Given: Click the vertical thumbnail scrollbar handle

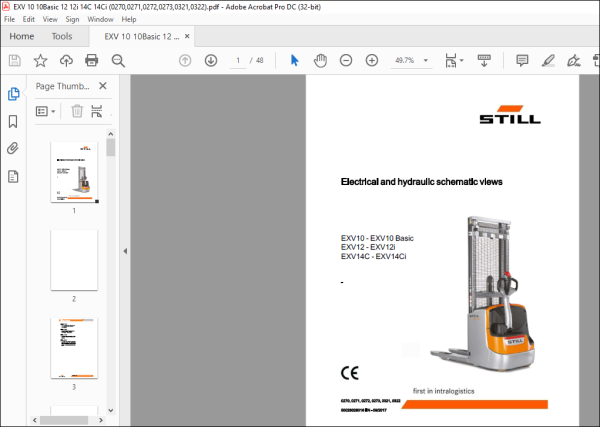Looking at the screenshot, I should tap(111, 147).
